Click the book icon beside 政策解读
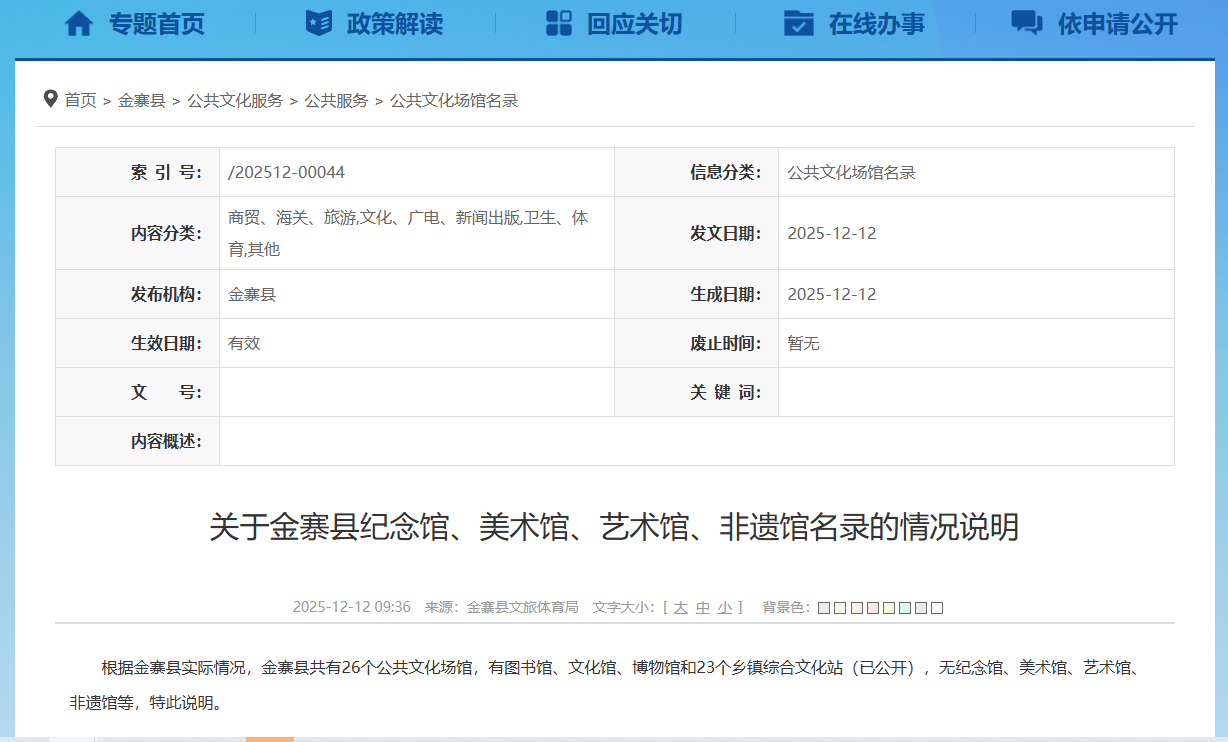Image resolution: width=1228 pixels, height=742 pixels. (319, 24)
